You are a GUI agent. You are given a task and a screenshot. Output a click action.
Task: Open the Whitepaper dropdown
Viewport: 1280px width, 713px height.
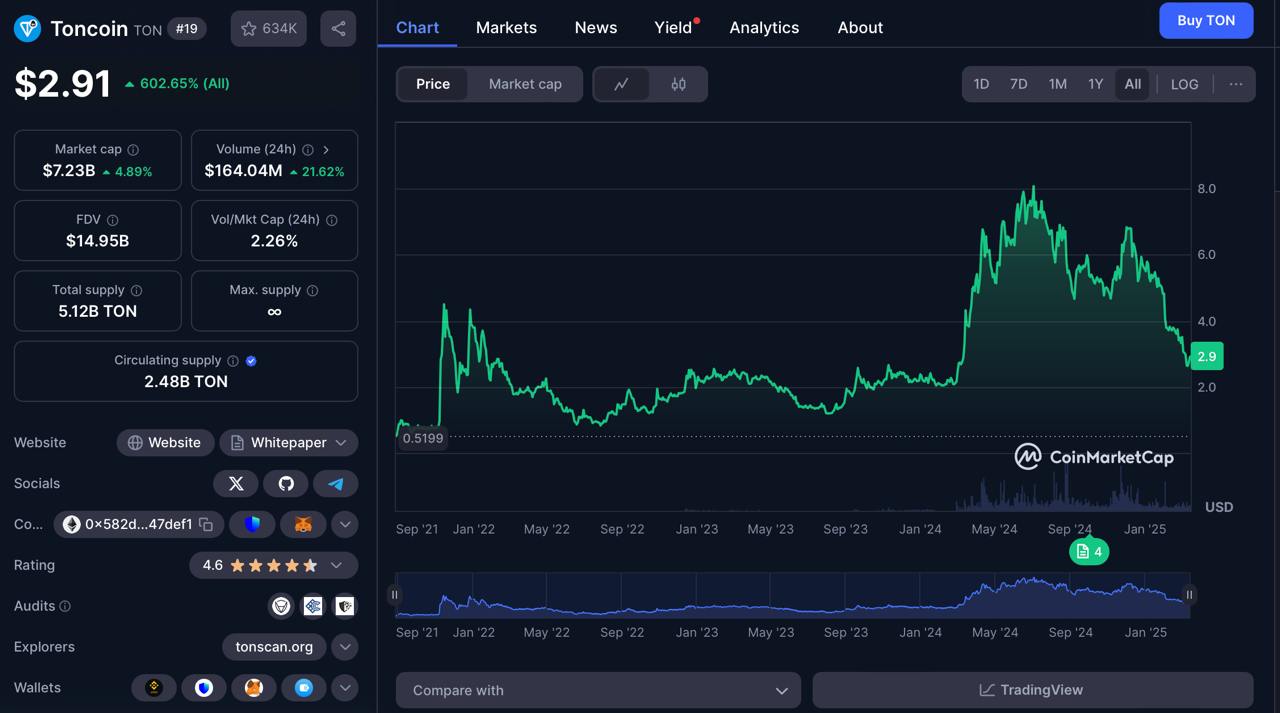pyautogui.click(x=288, y=443)
